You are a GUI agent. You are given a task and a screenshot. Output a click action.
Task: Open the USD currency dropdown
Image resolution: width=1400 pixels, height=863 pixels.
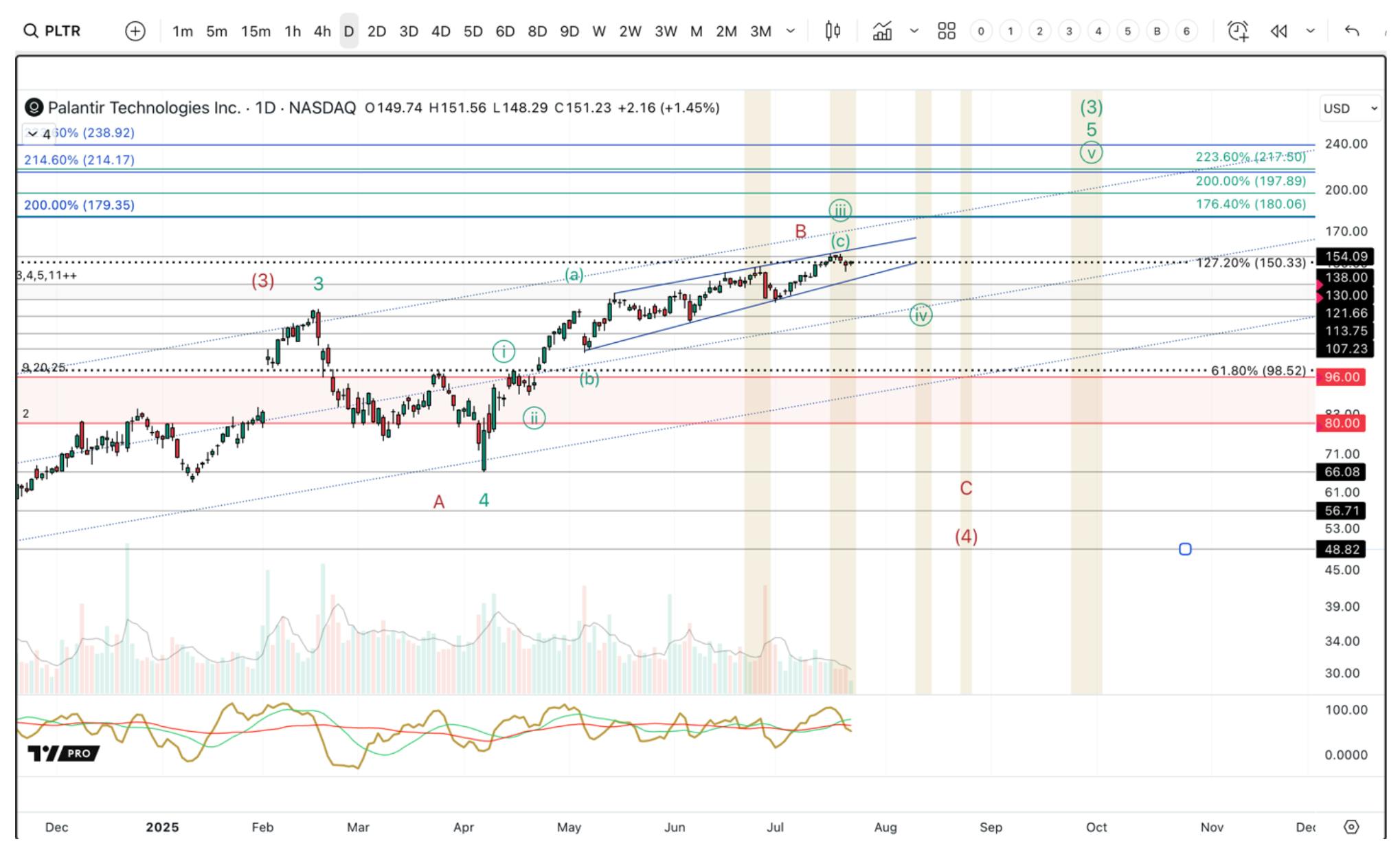1350,109
